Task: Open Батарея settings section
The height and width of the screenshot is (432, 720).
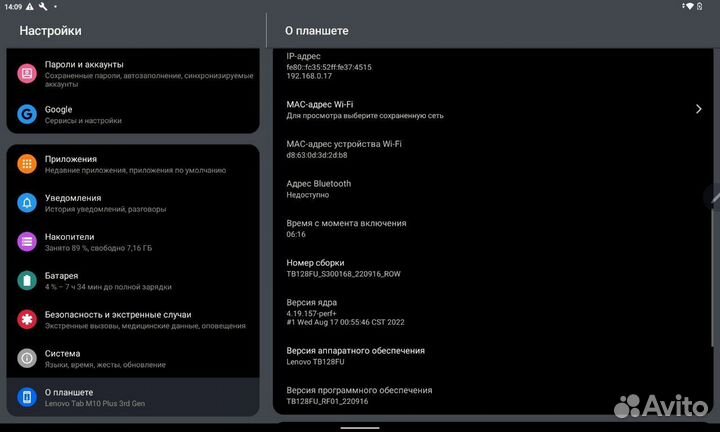Action: click(133, 281)
